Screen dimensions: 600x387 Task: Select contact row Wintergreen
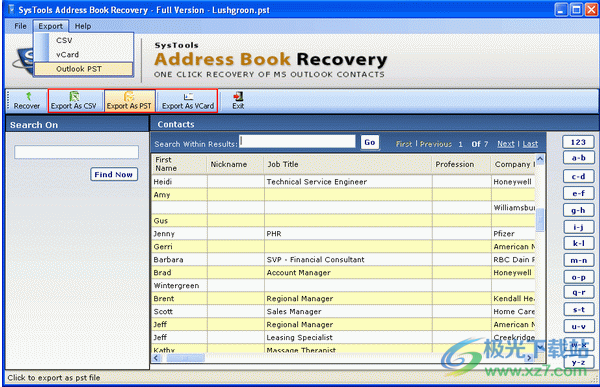(x=343, y=286)
